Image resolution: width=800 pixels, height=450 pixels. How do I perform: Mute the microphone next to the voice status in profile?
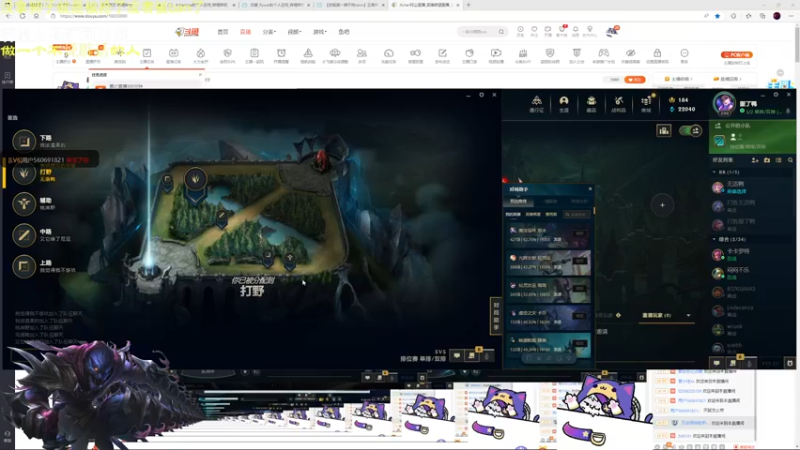(x=788, y=111)
